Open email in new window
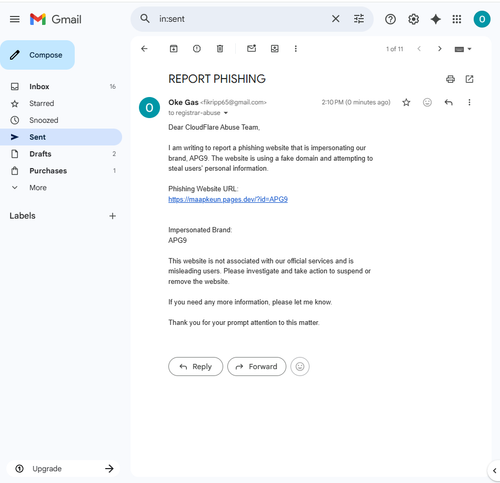This screenshot has width=500, height=483. 469,79
